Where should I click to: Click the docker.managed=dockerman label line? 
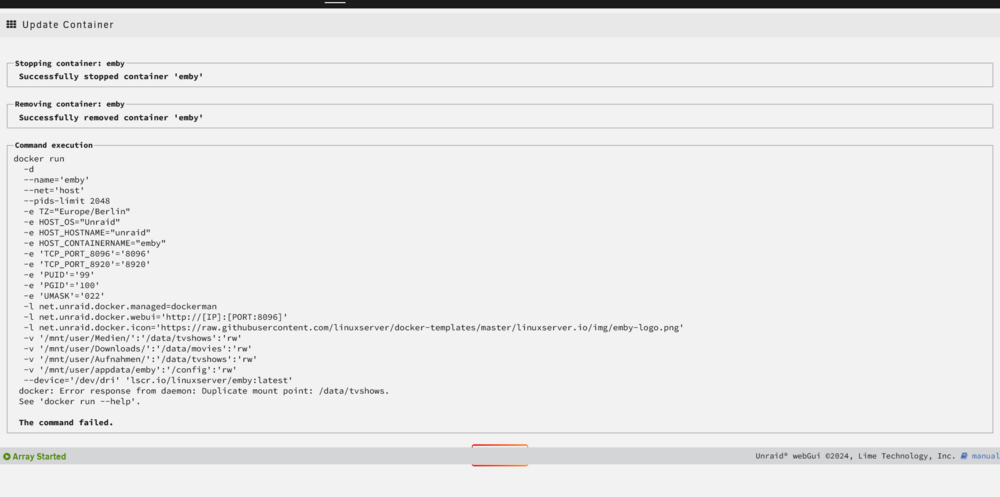tap(120, 306)
